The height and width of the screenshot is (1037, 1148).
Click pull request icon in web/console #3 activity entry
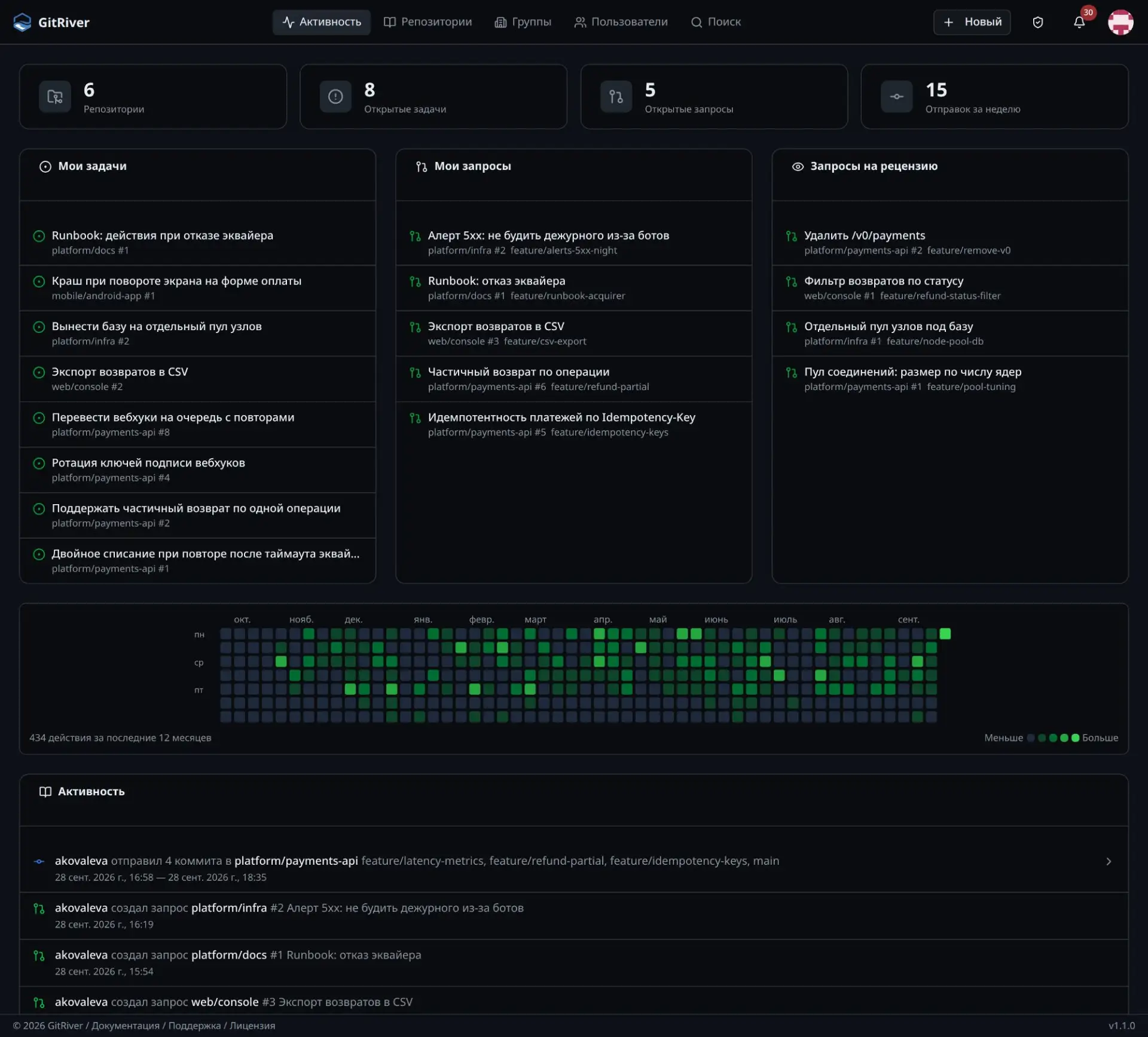click(x=39, y=1002)
